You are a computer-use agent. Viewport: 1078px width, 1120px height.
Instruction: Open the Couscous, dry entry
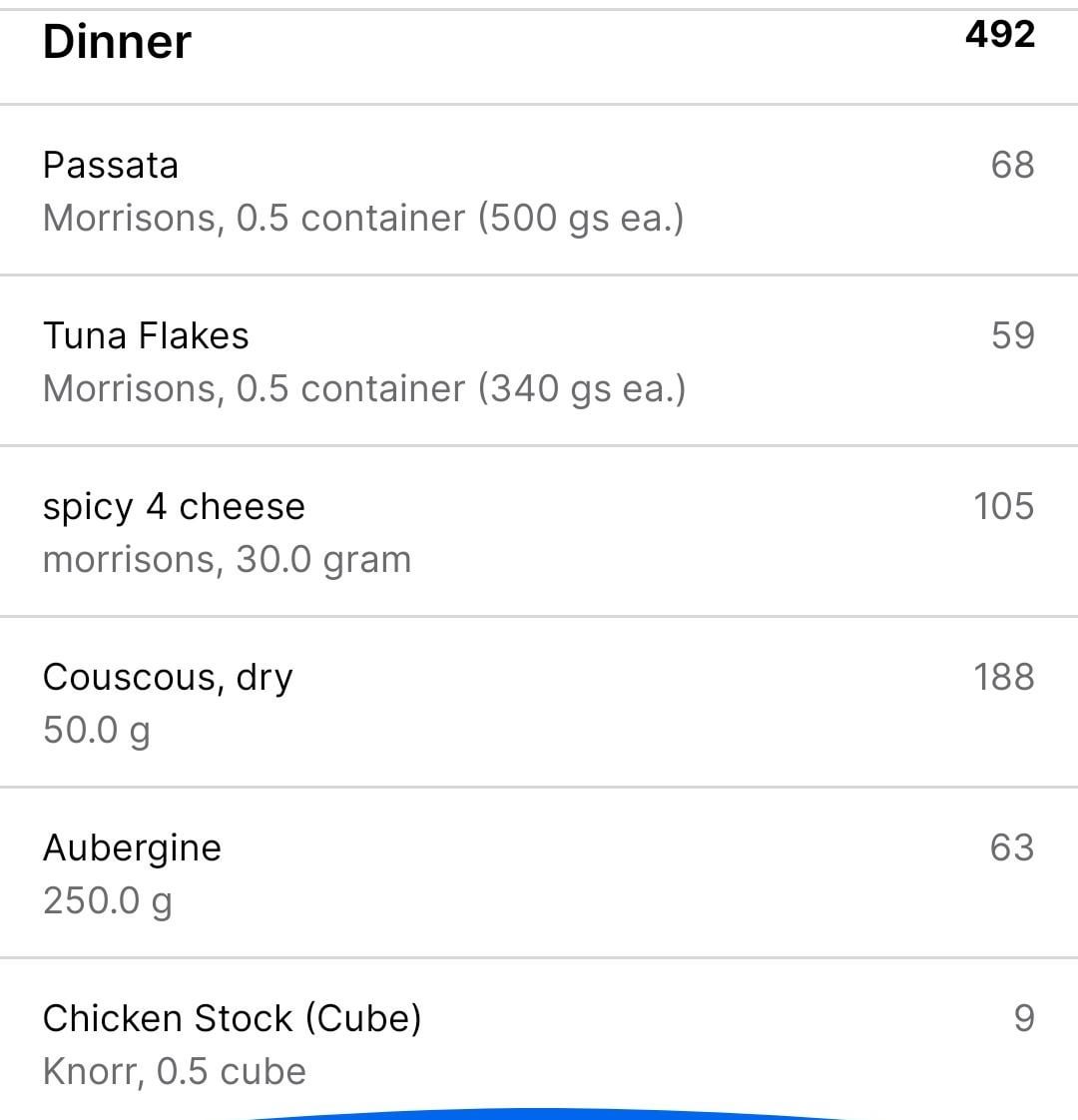coord(539,702)
